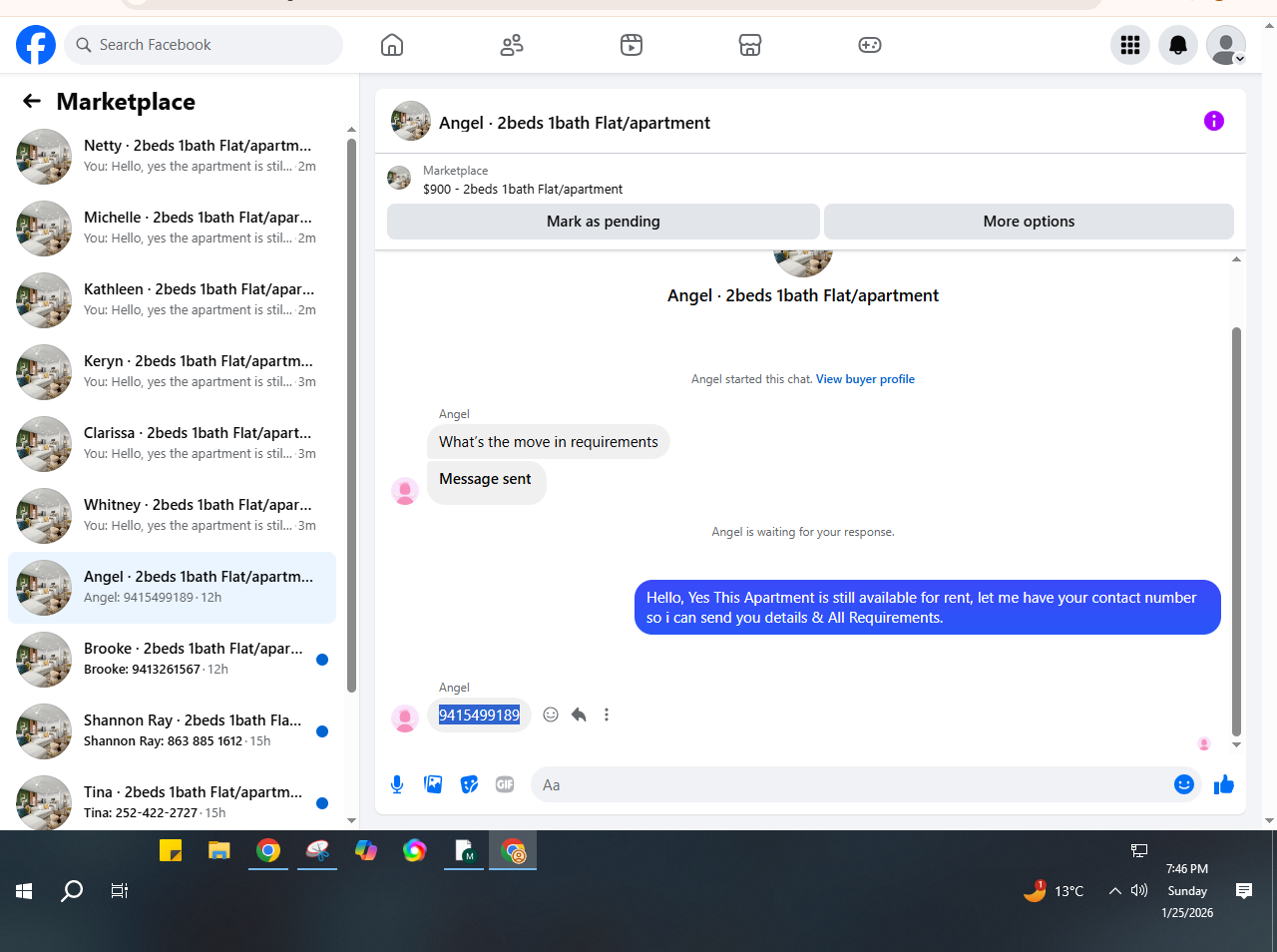
Task: Select Angel's conversation in the list
Action: [172, 588]
